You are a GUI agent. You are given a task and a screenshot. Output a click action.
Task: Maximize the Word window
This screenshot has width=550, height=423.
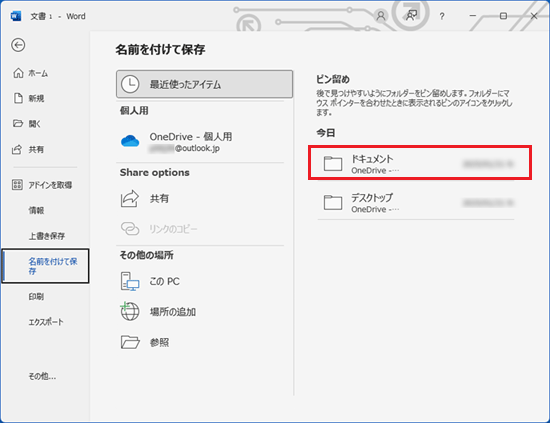pos(503,16)
